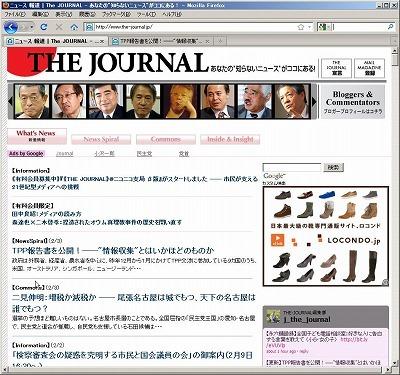Click the ad info icon on LOCONDO banner
The width and height of the screenshot is (400, 375).
pyautogui.click(x=385, y=283)
